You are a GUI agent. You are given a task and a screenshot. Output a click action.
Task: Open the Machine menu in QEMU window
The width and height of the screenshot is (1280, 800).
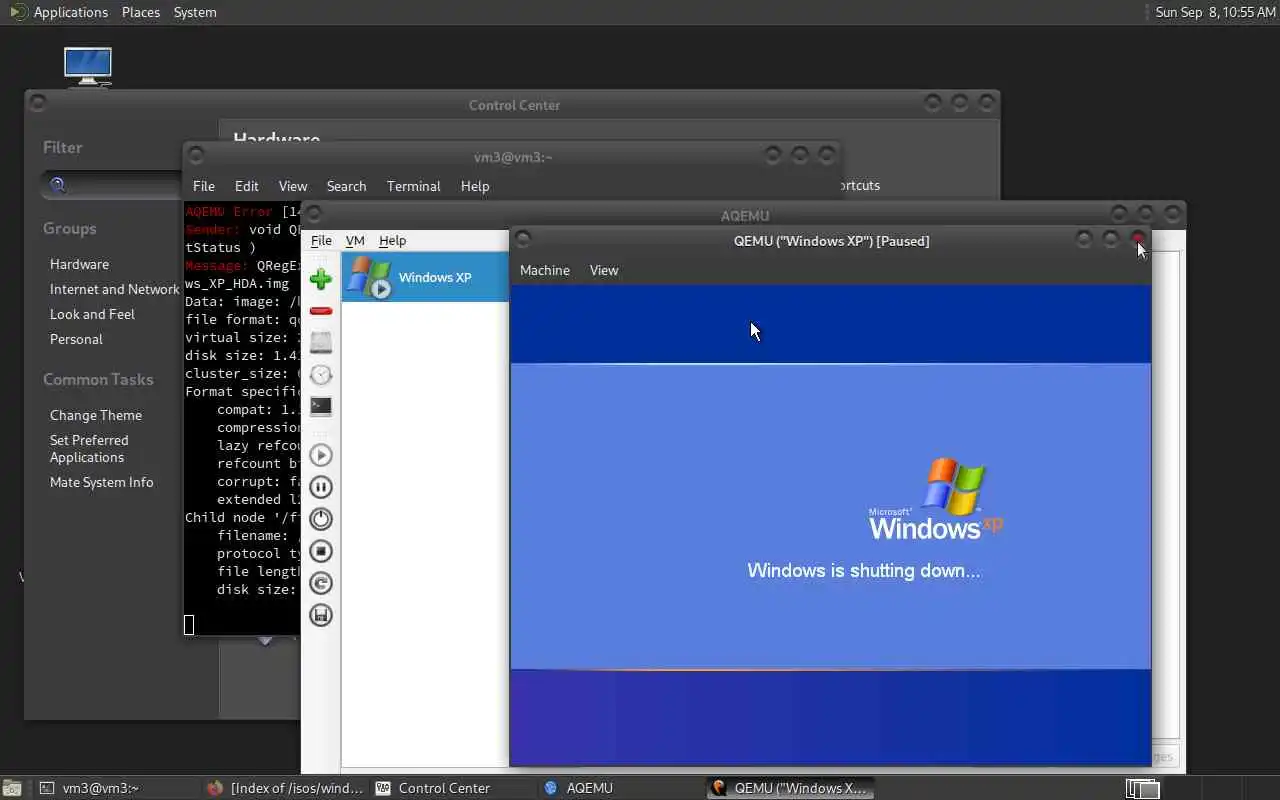point(545,270)
